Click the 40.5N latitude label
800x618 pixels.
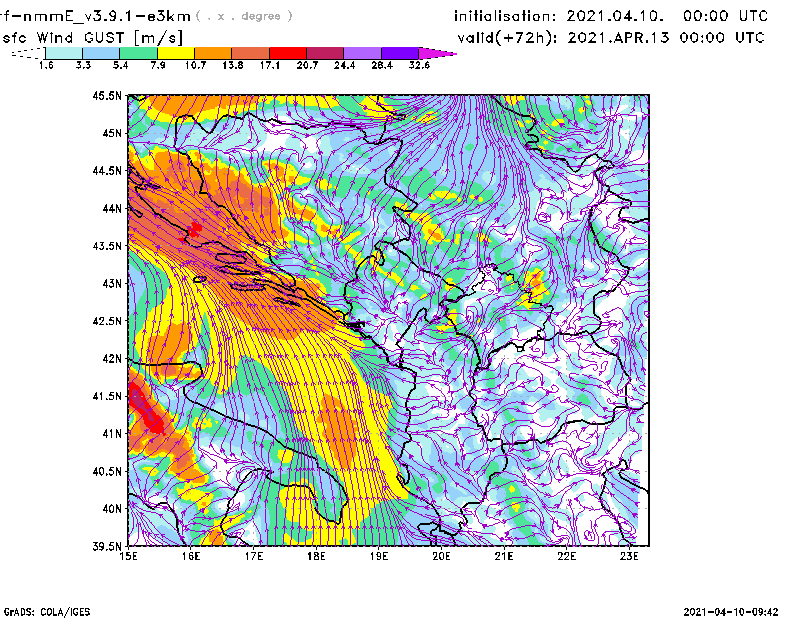[107, 471]
